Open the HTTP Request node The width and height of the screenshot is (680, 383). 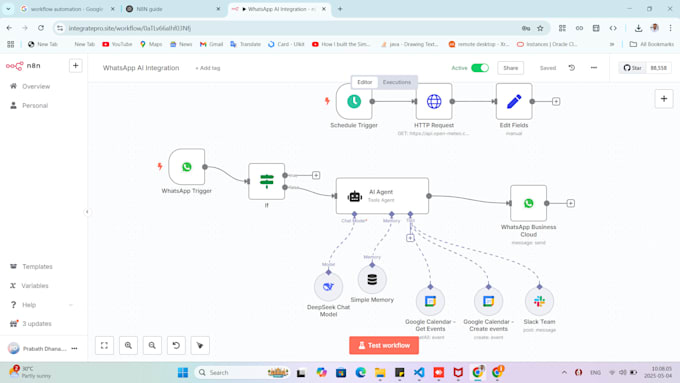(x=434, y=101)
